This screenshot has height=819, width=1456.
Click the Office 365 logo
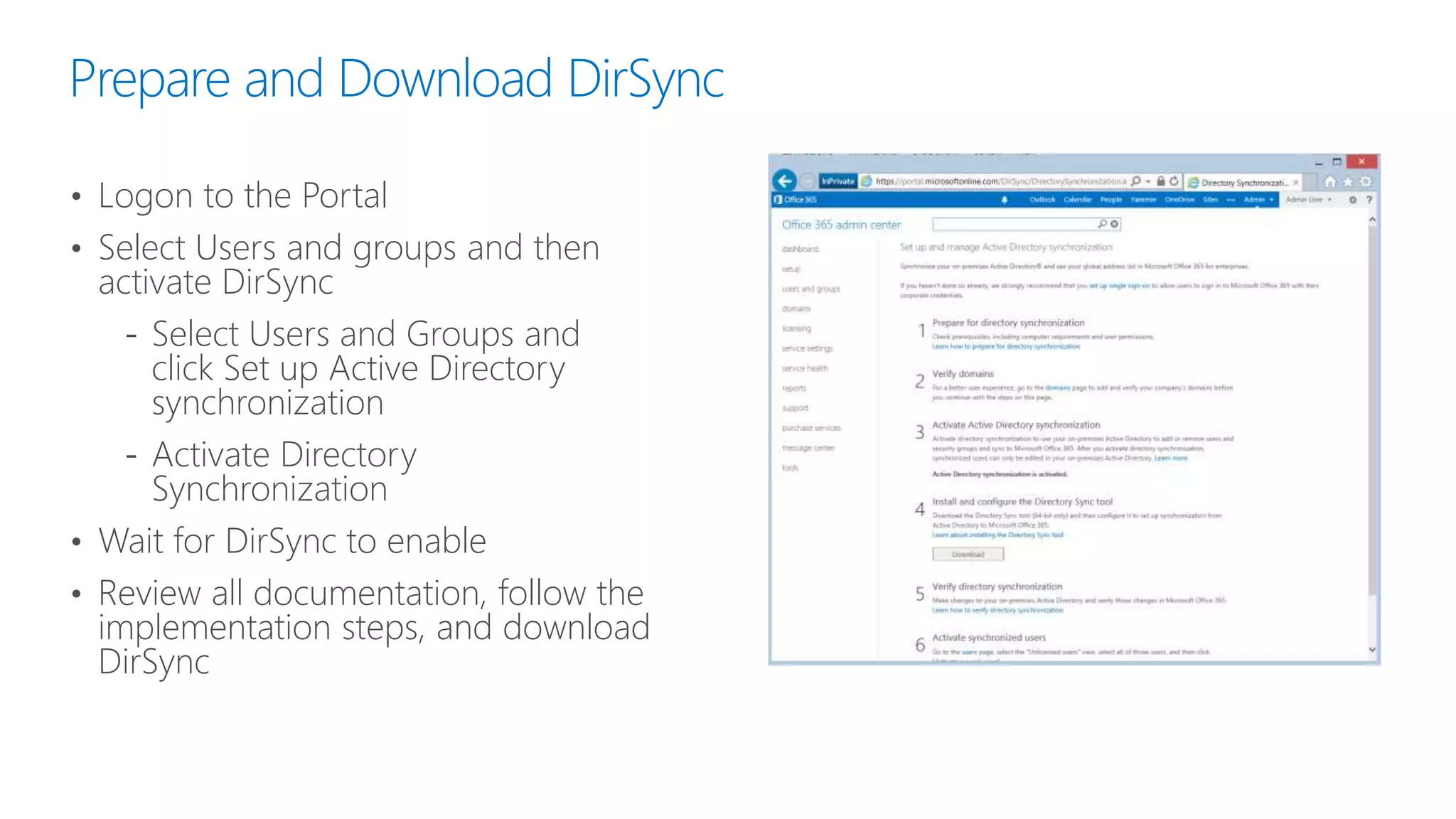795,200
